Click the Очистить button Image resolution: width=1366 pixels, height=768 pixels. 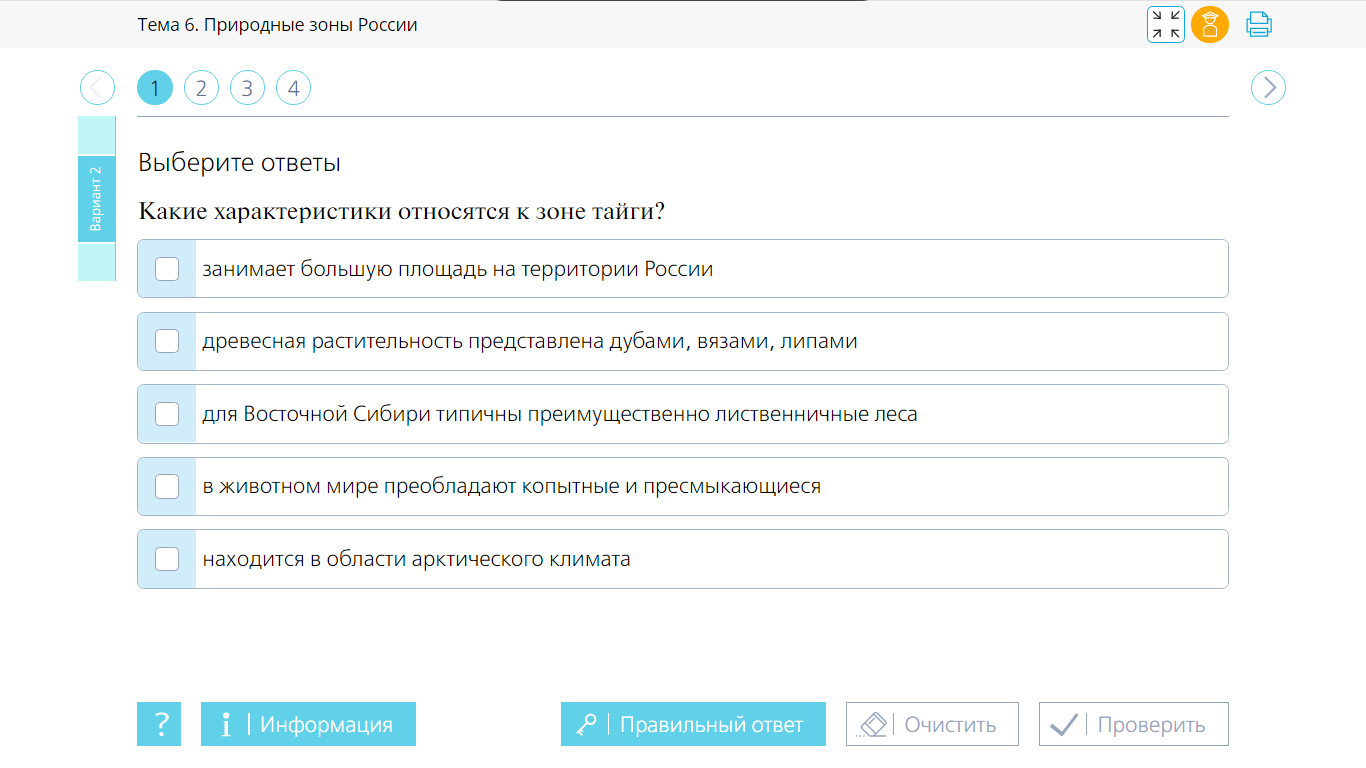[x=932, y=724]
